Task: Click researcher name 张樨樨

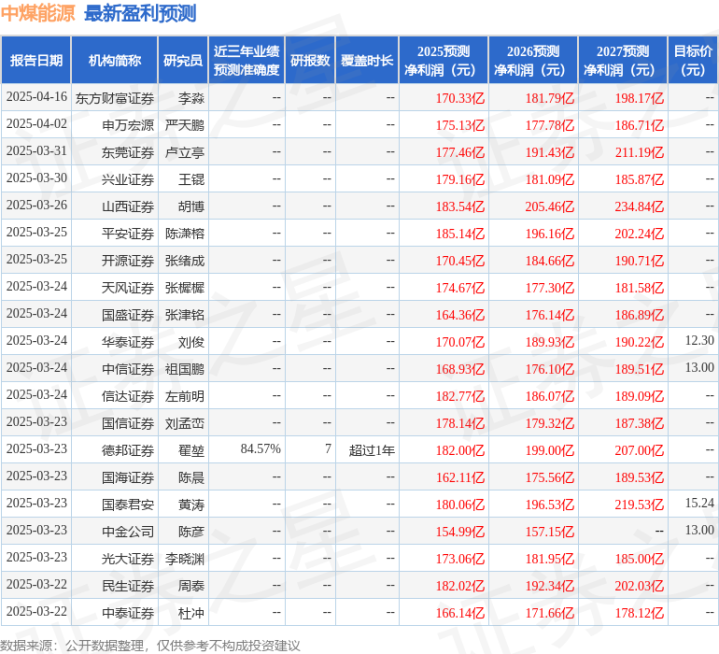Action: coord(185,288)
